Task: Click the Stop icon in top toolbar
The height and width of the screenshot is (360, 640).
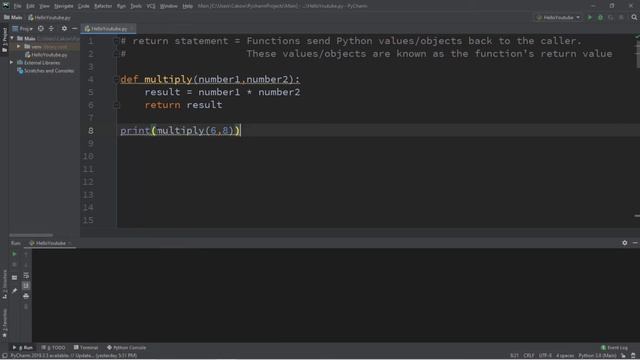Action: (x=621, y=18)
